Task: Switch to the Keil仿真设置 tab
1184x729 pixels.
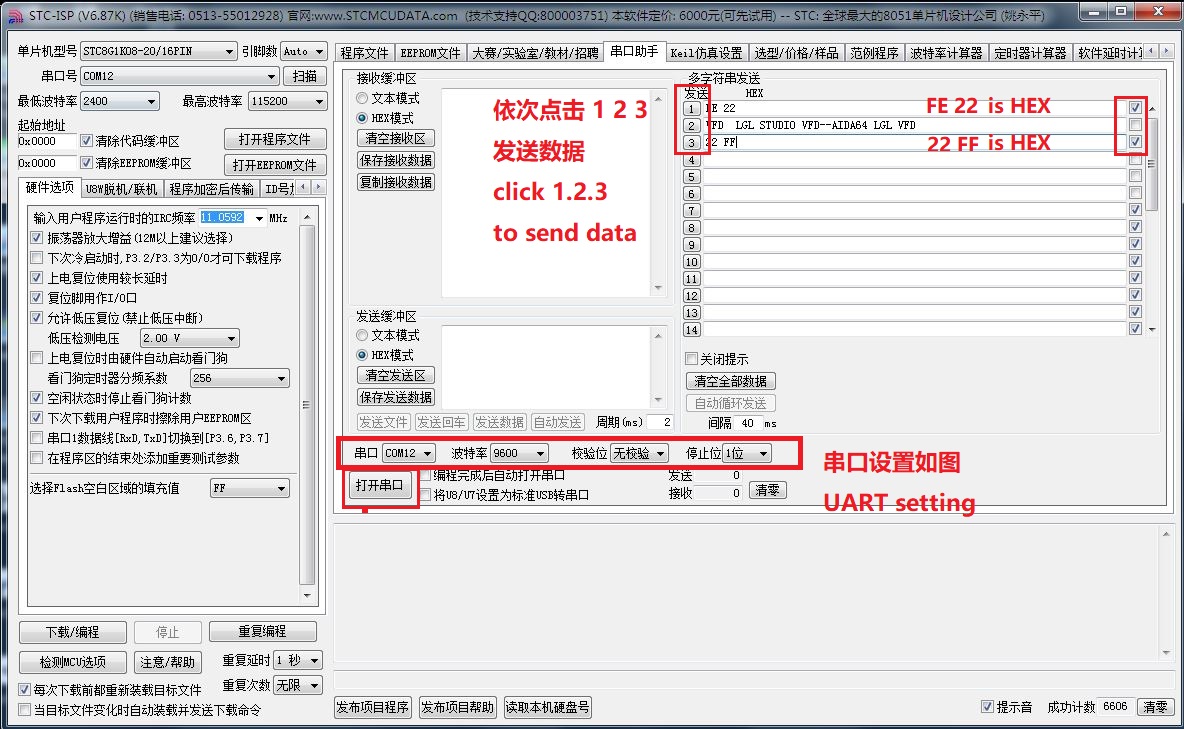Action: [706, 53]
